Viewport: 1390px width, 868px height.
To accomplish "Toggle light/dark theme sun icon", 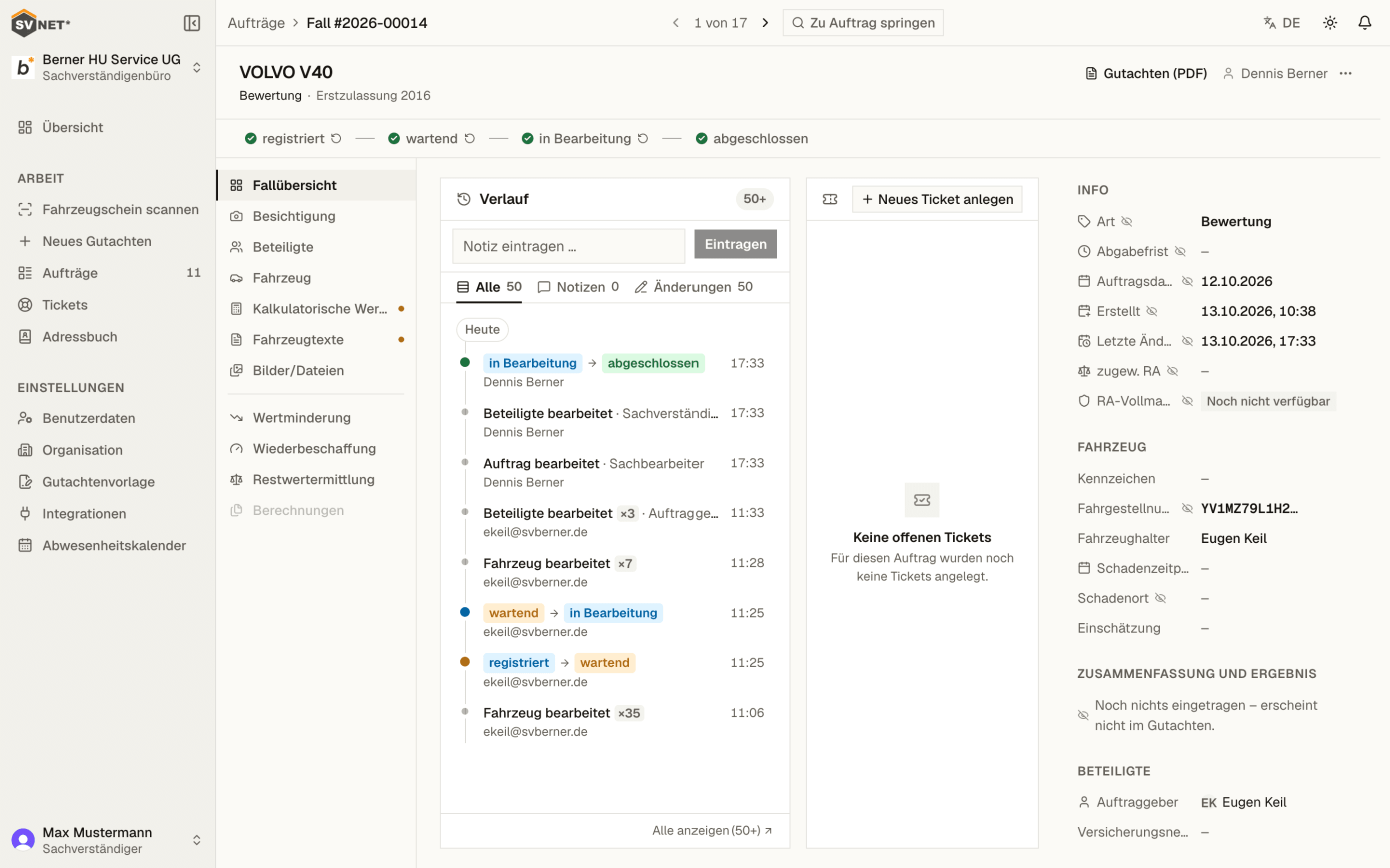I will click(1329, 23).
